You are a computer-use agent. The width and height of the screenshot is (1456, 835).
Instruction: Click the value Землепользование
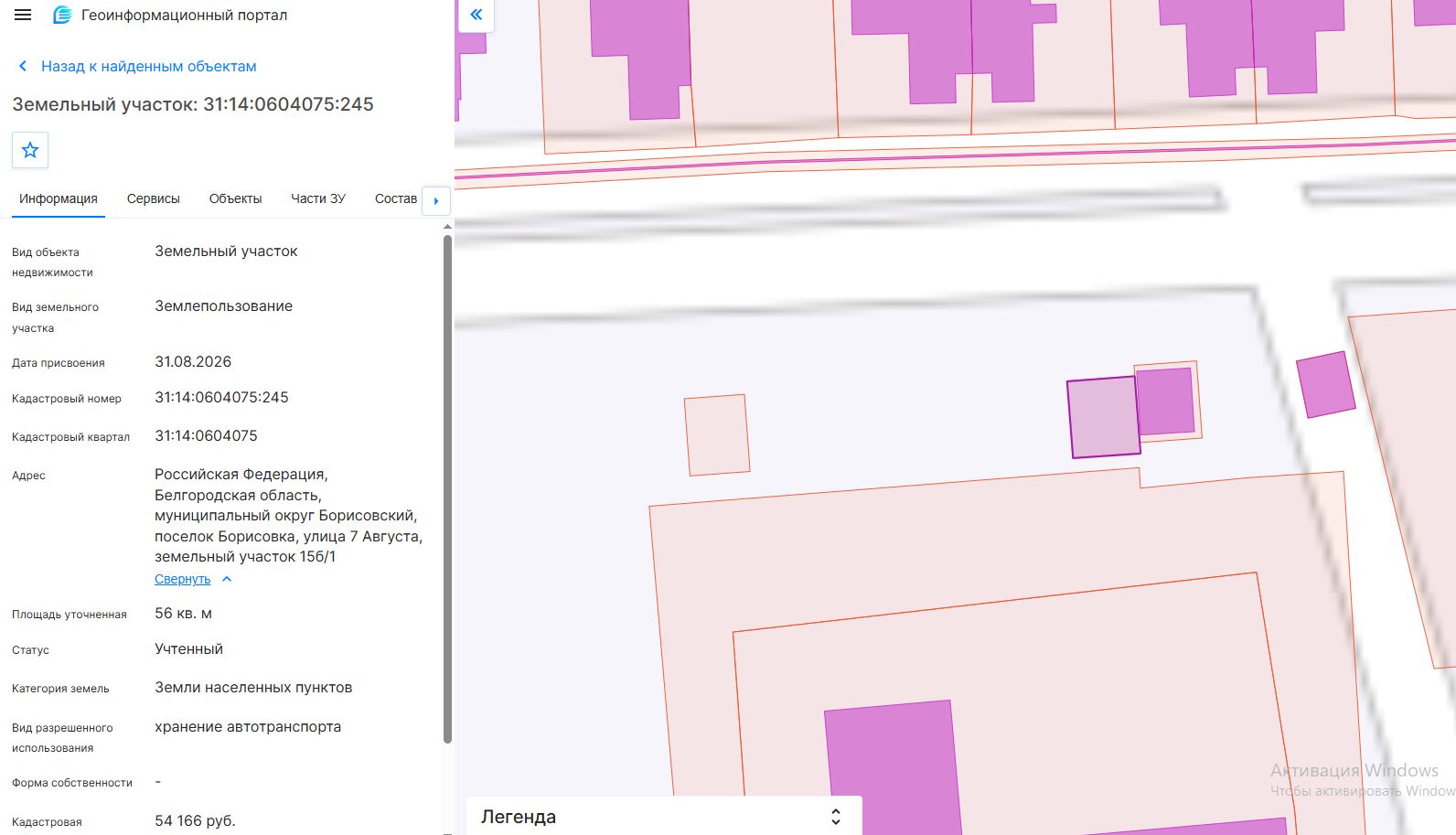(223, 305)
